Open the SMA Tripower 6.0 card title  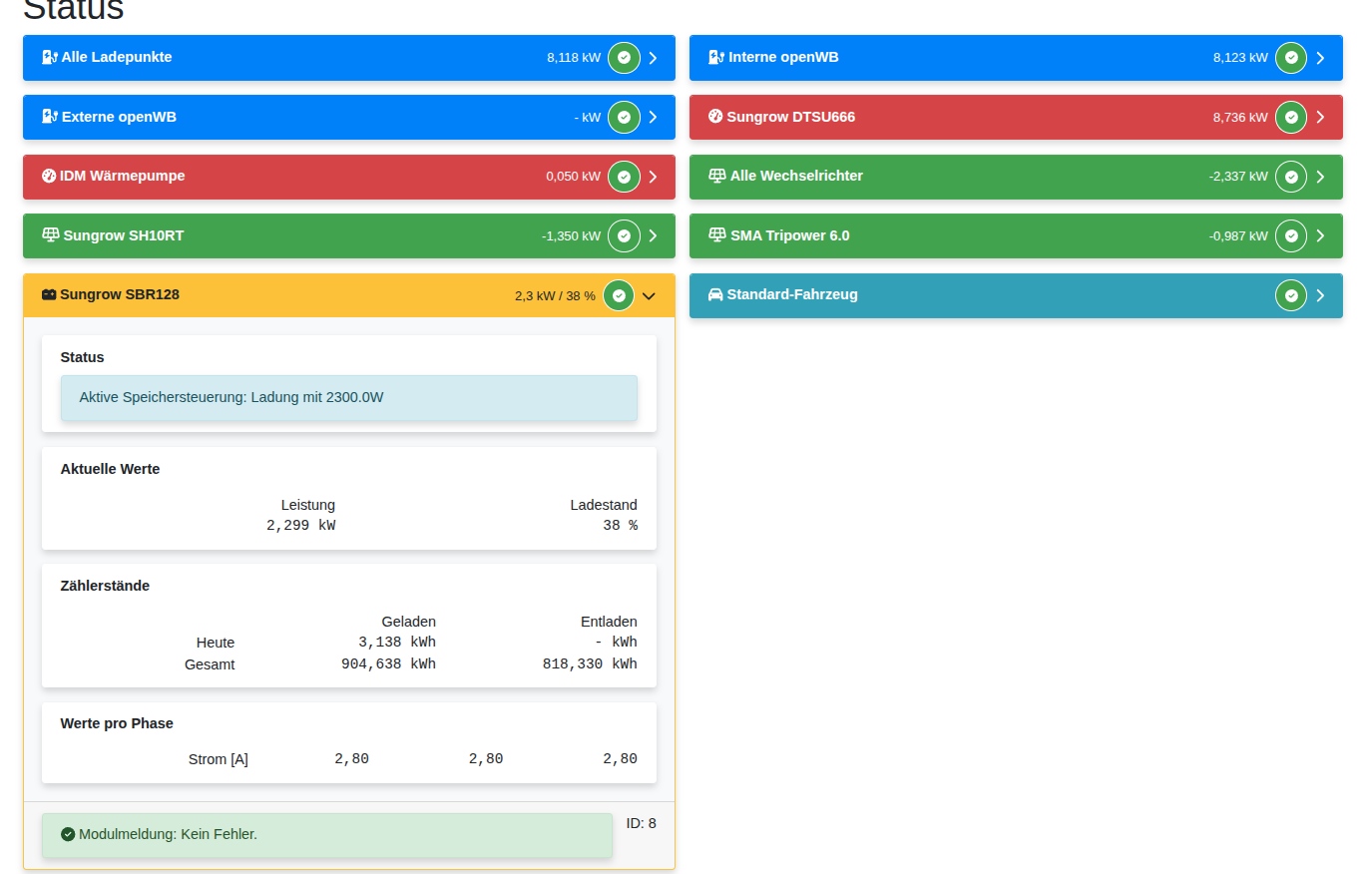click(x=790, y=235)
